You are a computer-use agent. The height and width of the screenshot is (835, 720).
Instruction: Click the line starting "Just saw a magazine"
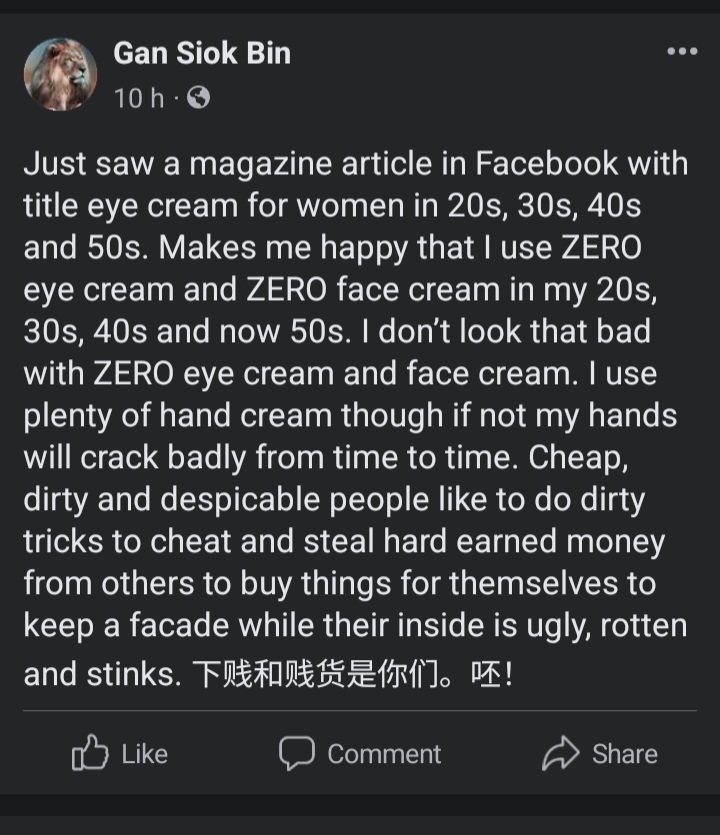(355, 163)
